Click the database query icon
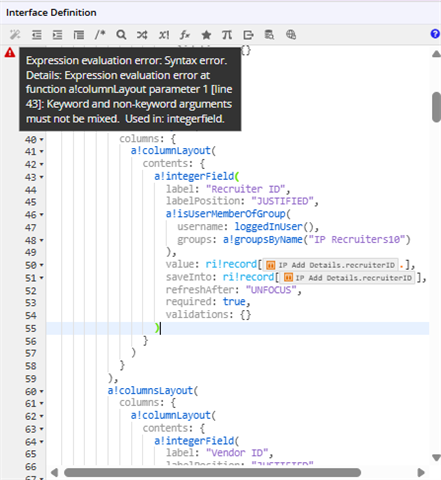 [x=269, y=35]
